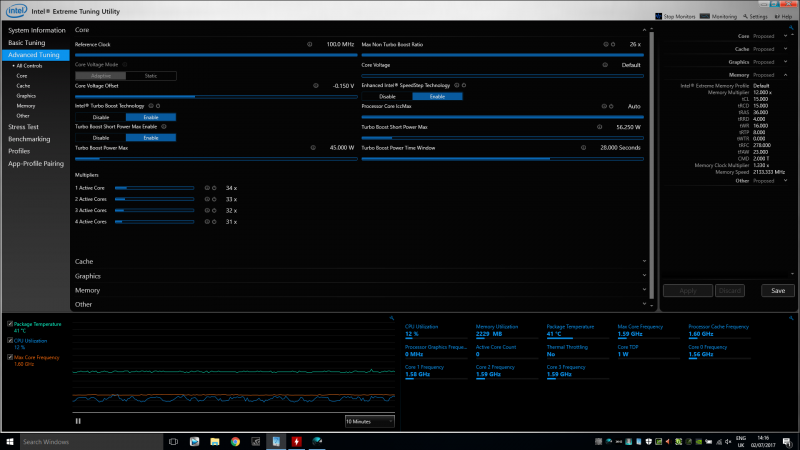Toggle the Max Core Frequency graph checkbox
Viewport: 800px width, 450px height.
(10, 357)
